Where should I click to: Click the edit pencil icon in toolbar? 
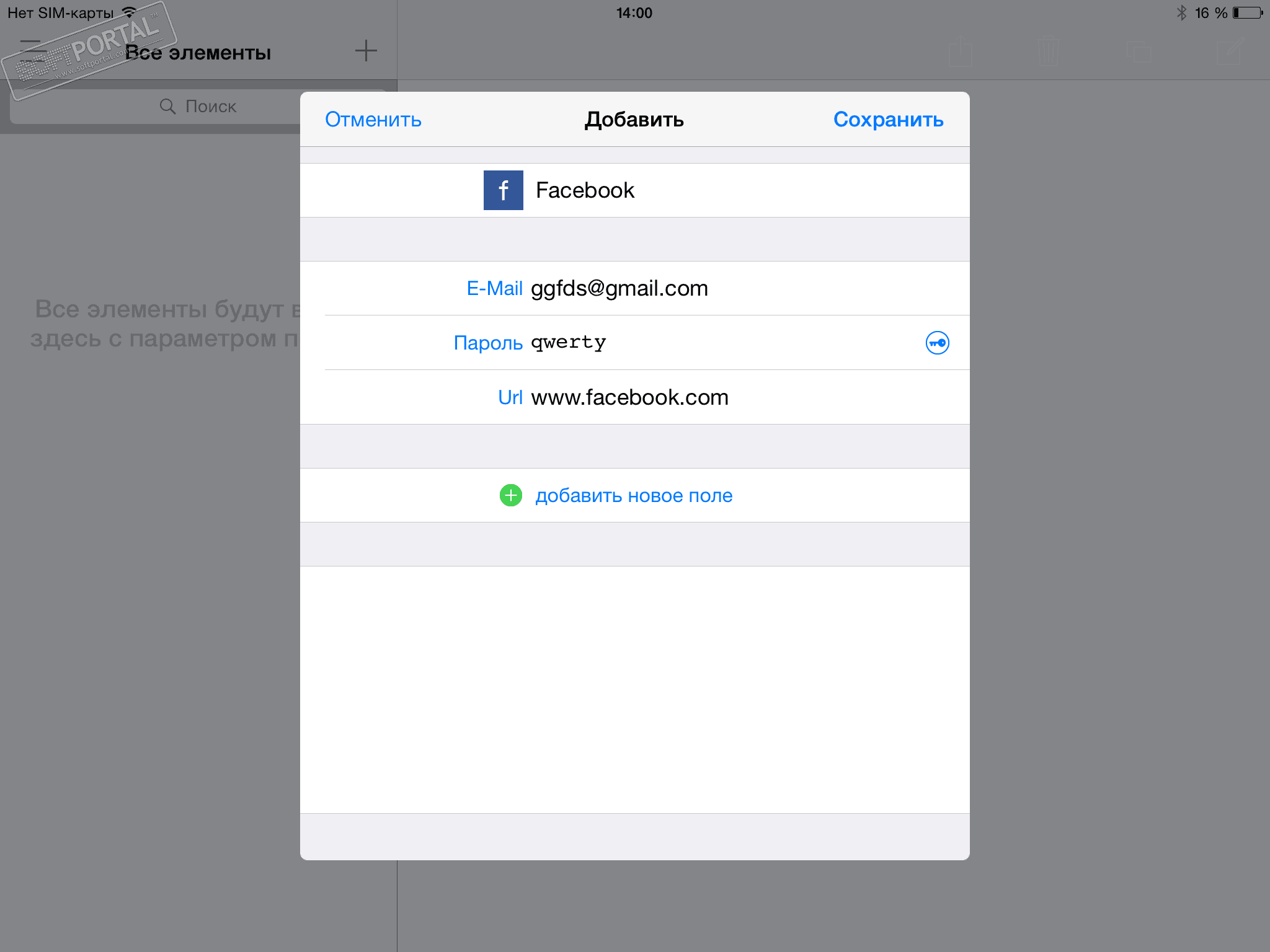point(1230,51)
